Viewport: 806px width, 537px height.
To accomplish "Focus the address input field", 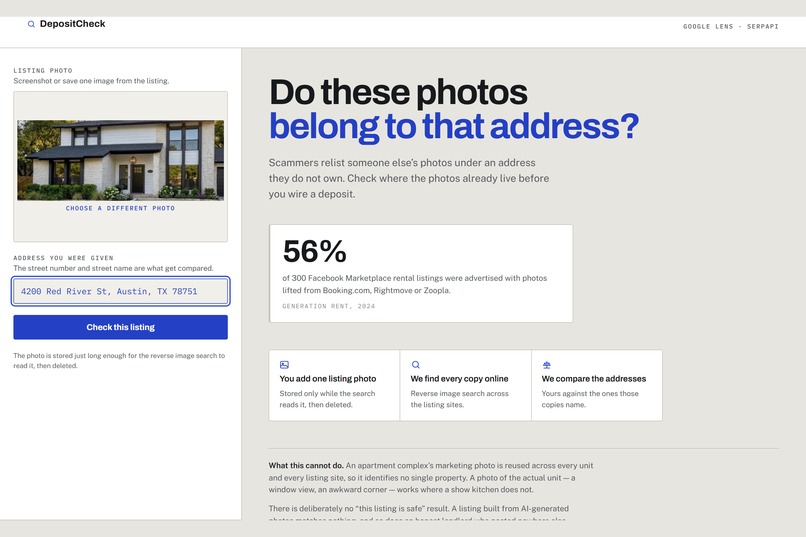I will (120, 291).
